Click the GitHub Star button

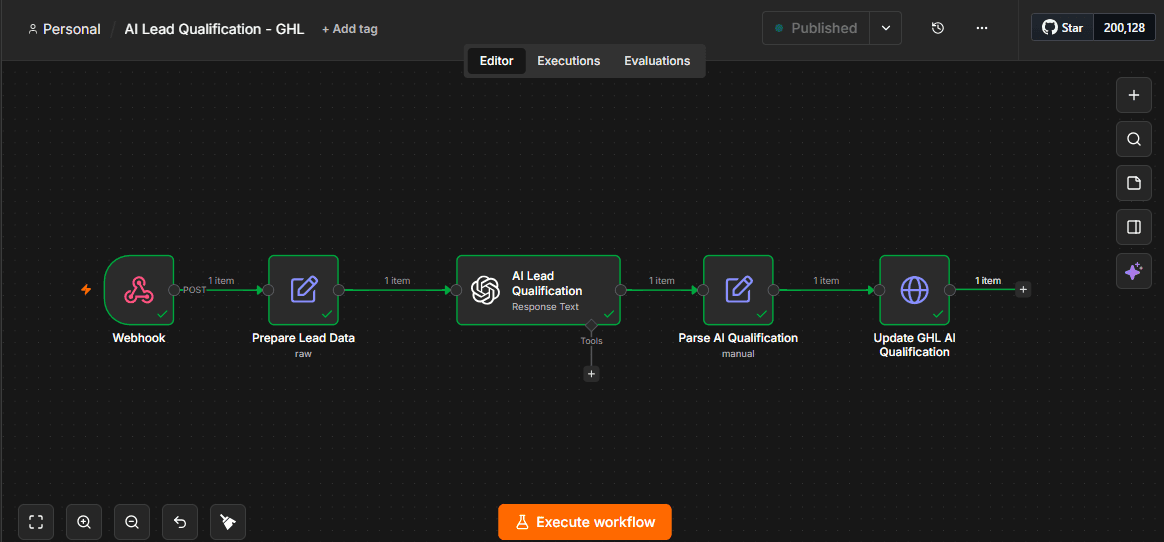click(x=1062, y=28)
